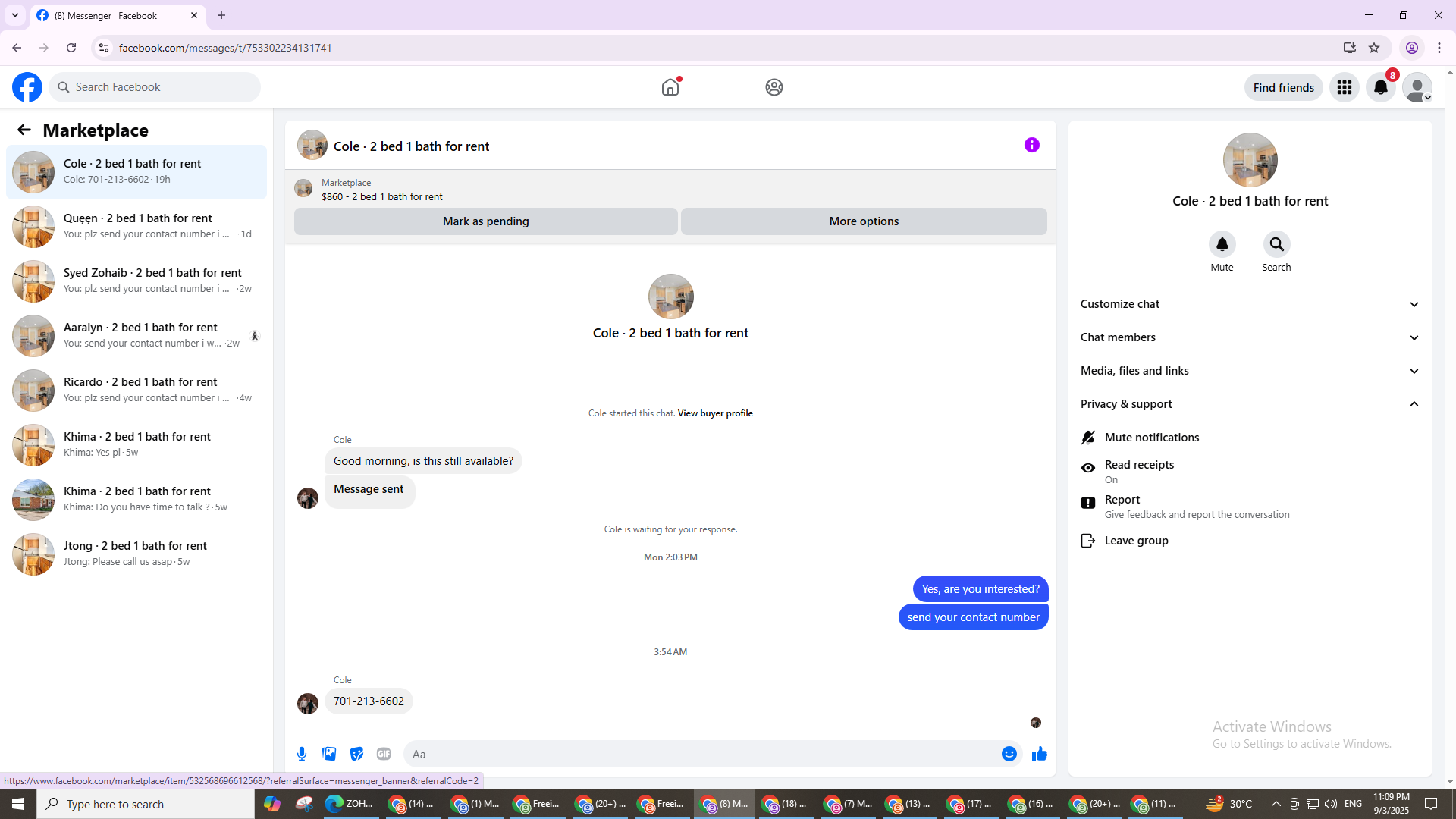Open Read receipts setting

pos(1250,471)
